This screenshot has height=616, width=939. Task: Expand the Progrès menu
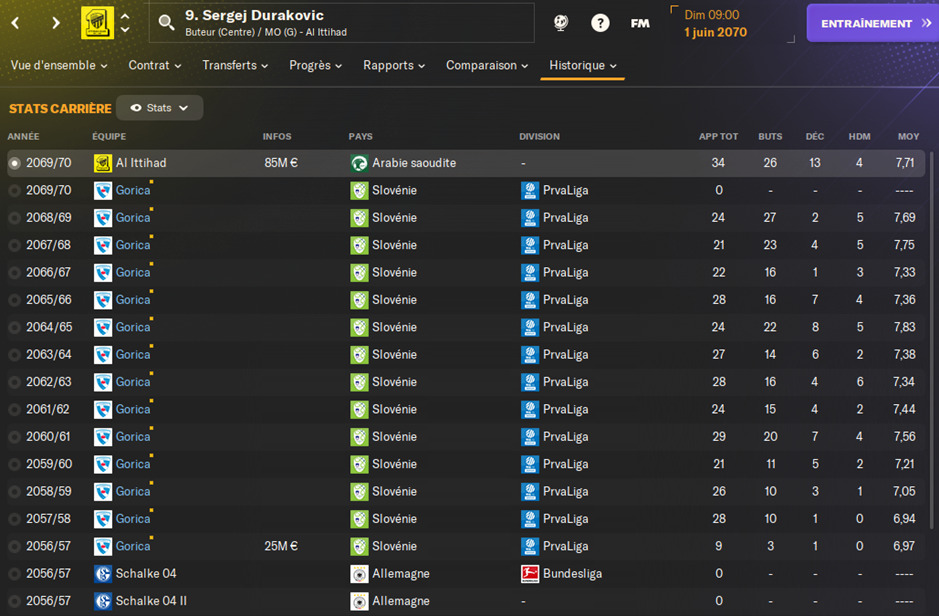[316, 65]
